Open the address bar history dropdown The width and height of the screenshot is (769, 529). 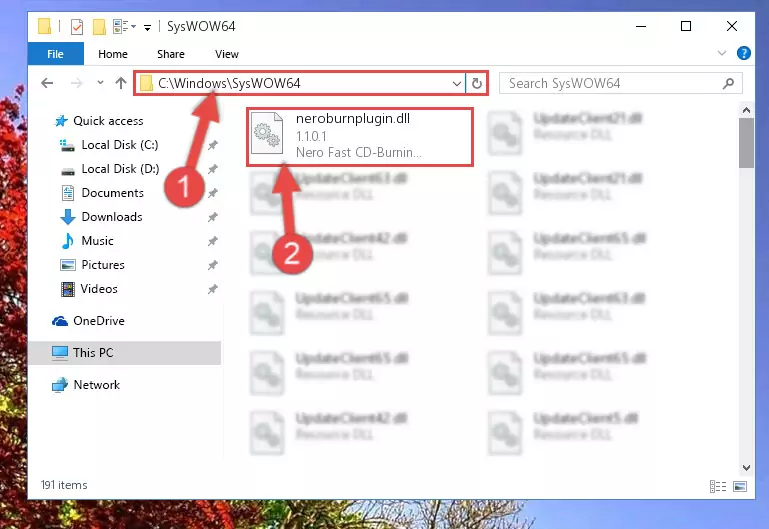(x=457, y=83)
